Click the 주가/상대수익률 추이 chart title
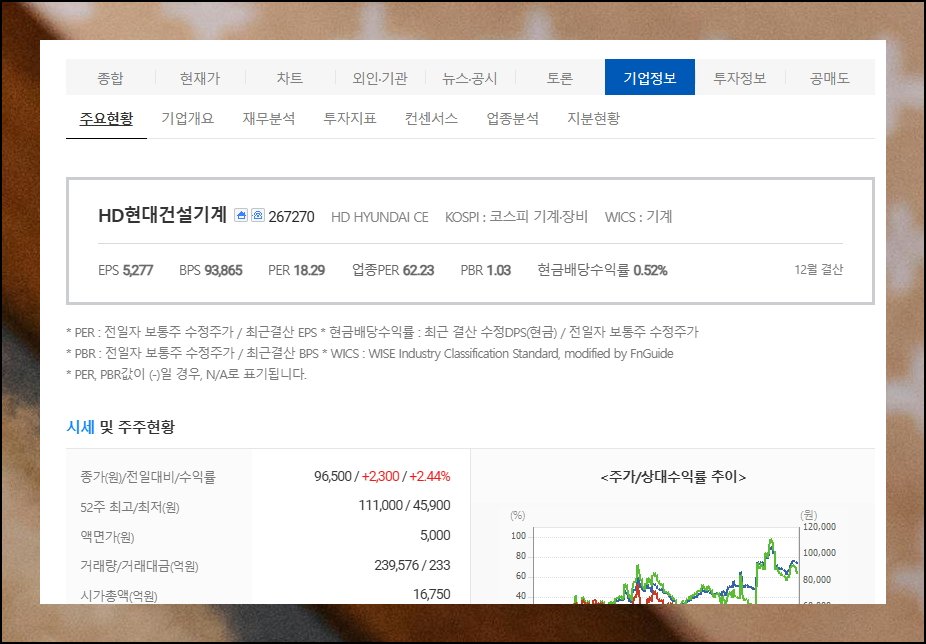This screenshot has height=644, width=926. click(x=673, y=477)
